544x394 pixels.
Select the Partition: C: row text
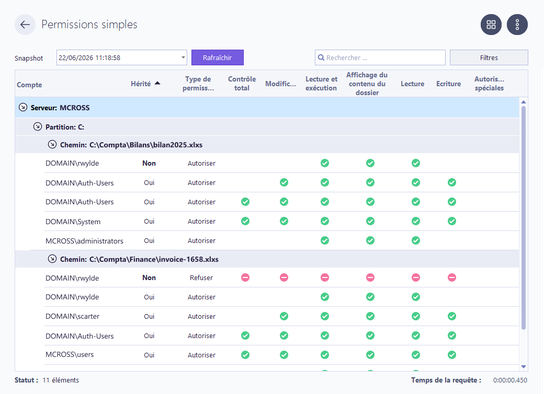click(x=65, y=127)
